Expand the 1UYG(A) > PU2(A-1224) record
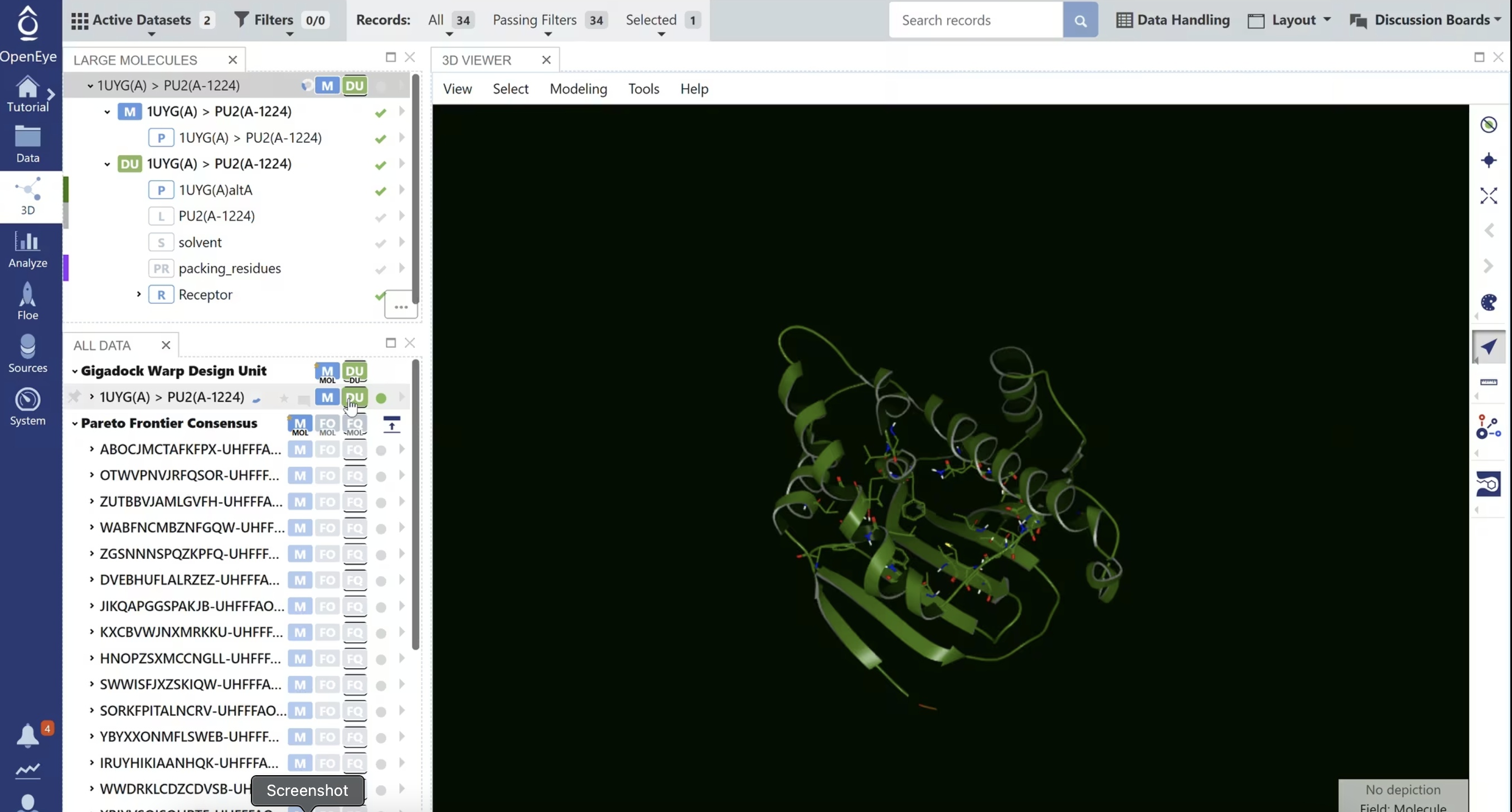 point(92,397)
